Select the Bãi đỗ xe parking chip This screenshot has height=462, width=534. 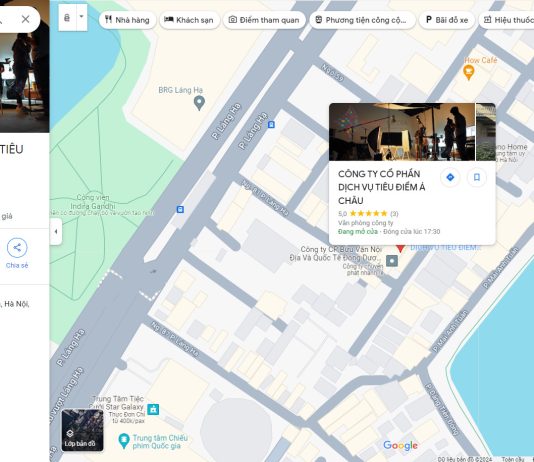(447, 20)
